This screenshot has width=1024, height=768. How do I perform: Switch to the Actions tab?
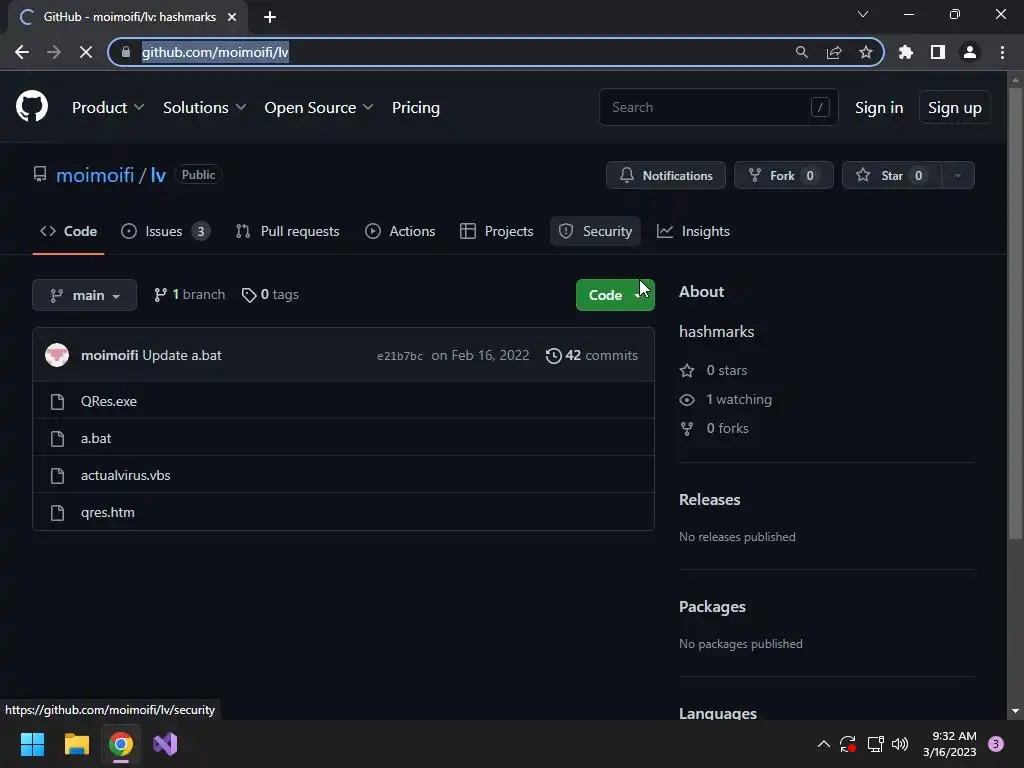pyautogui.click(x=400, y=231)
